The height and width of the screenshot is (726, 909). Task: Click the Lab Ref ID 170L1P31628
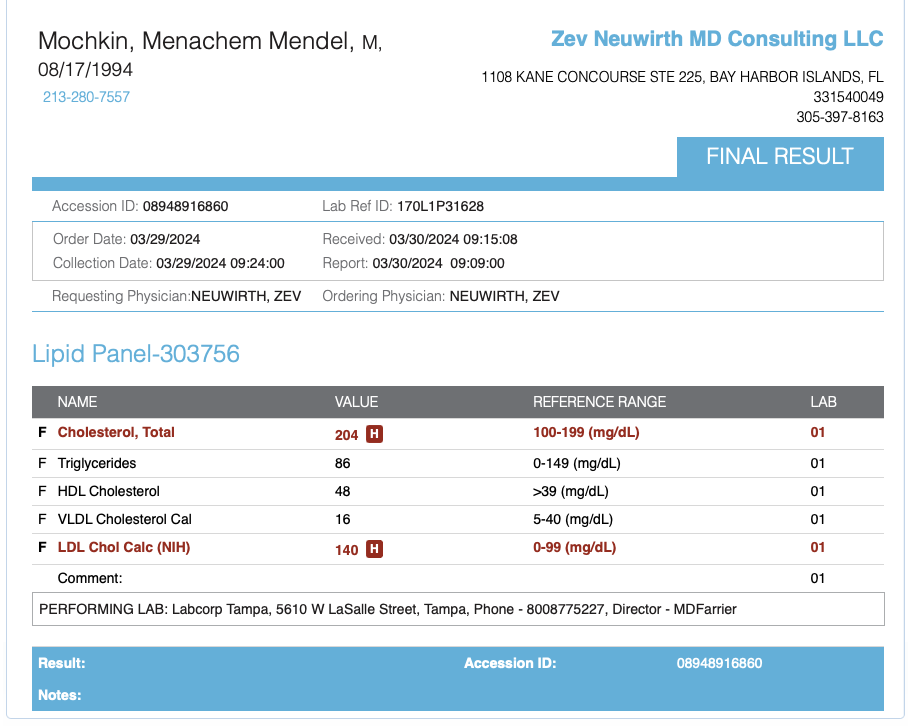tap(440, 207)
